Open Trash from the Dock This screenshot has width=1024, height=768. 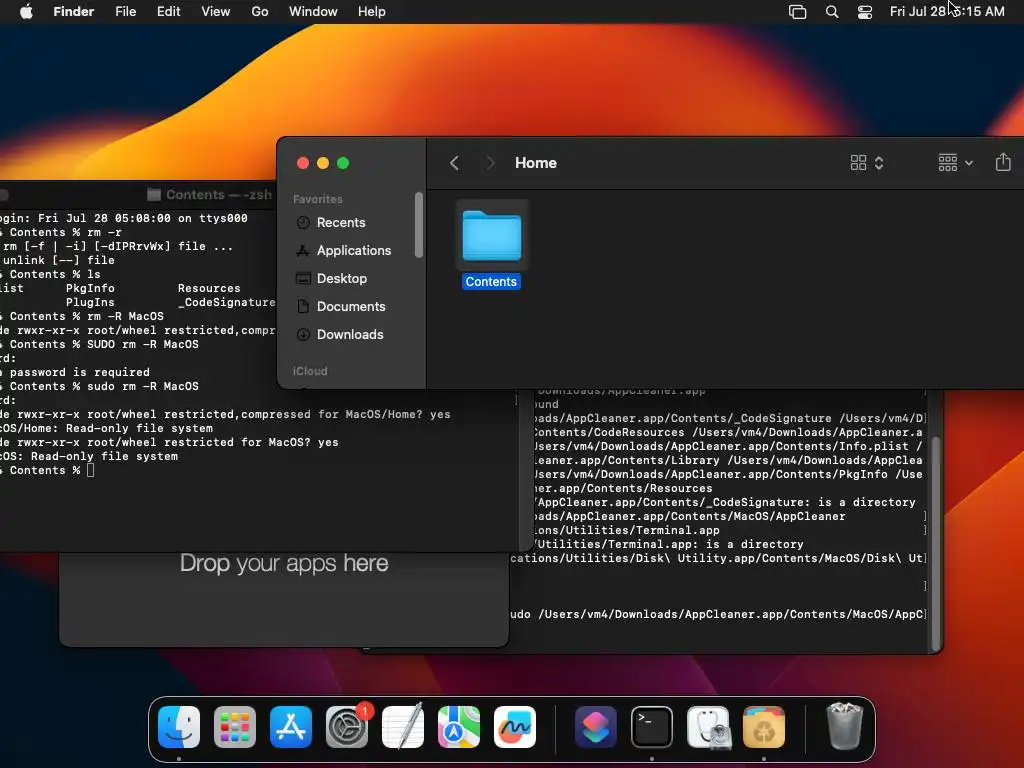[844, 726]
